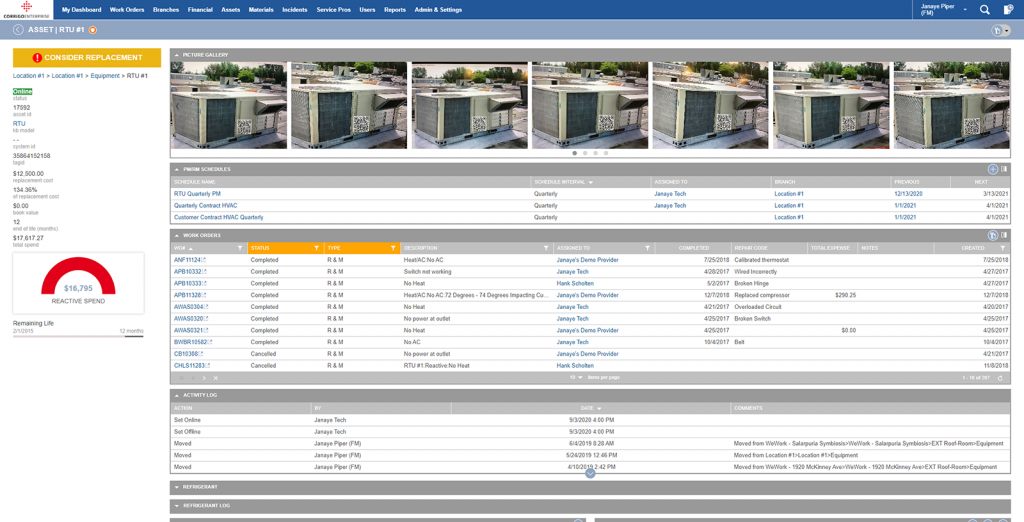Click the back arrow beside ASSET title
Screen dimensions: 1024x522
(x=18, y=30)
